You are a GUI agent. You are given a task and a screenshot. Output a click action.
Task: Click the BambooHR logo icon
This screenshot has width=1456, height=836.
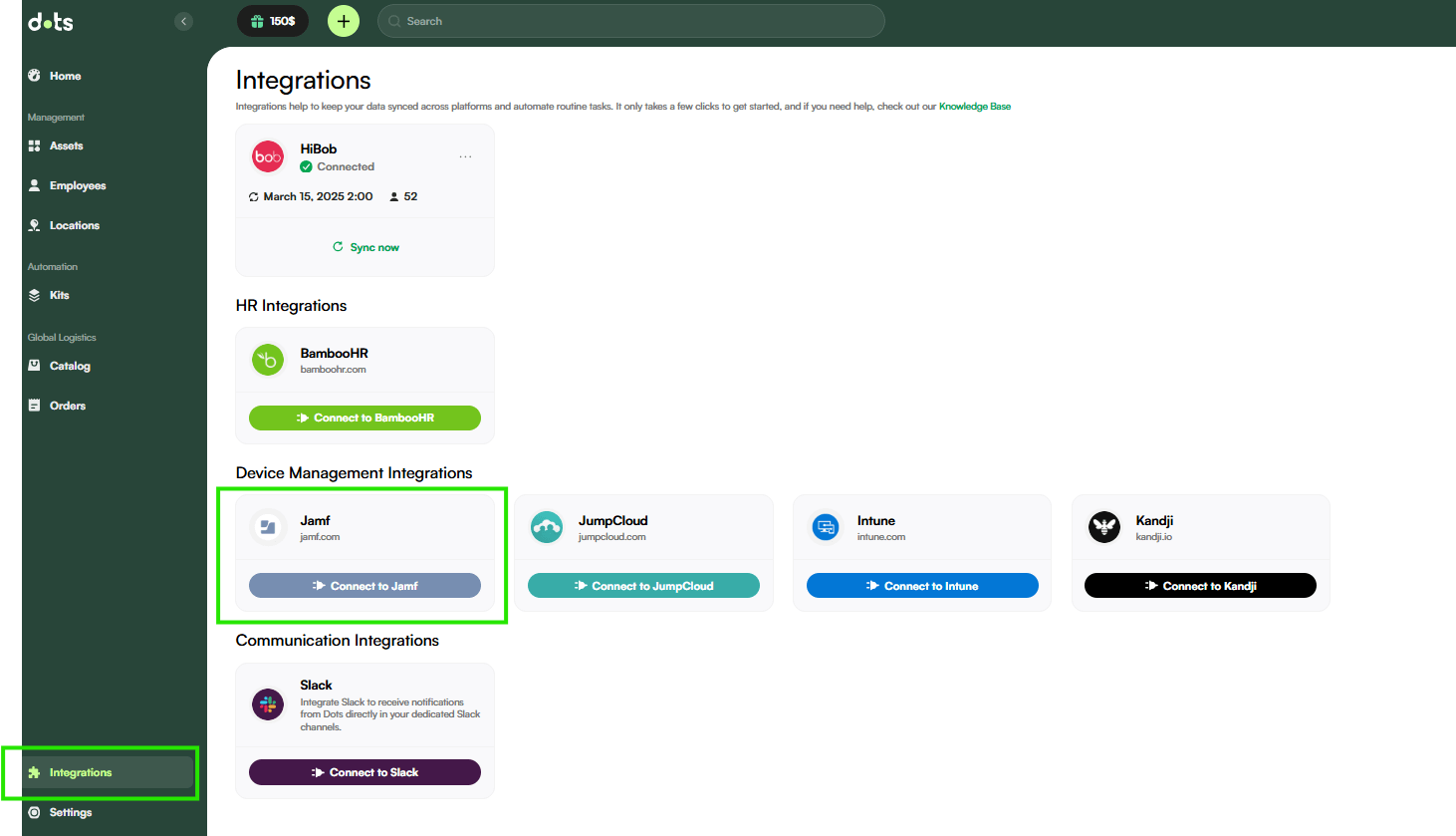(268, 360)
